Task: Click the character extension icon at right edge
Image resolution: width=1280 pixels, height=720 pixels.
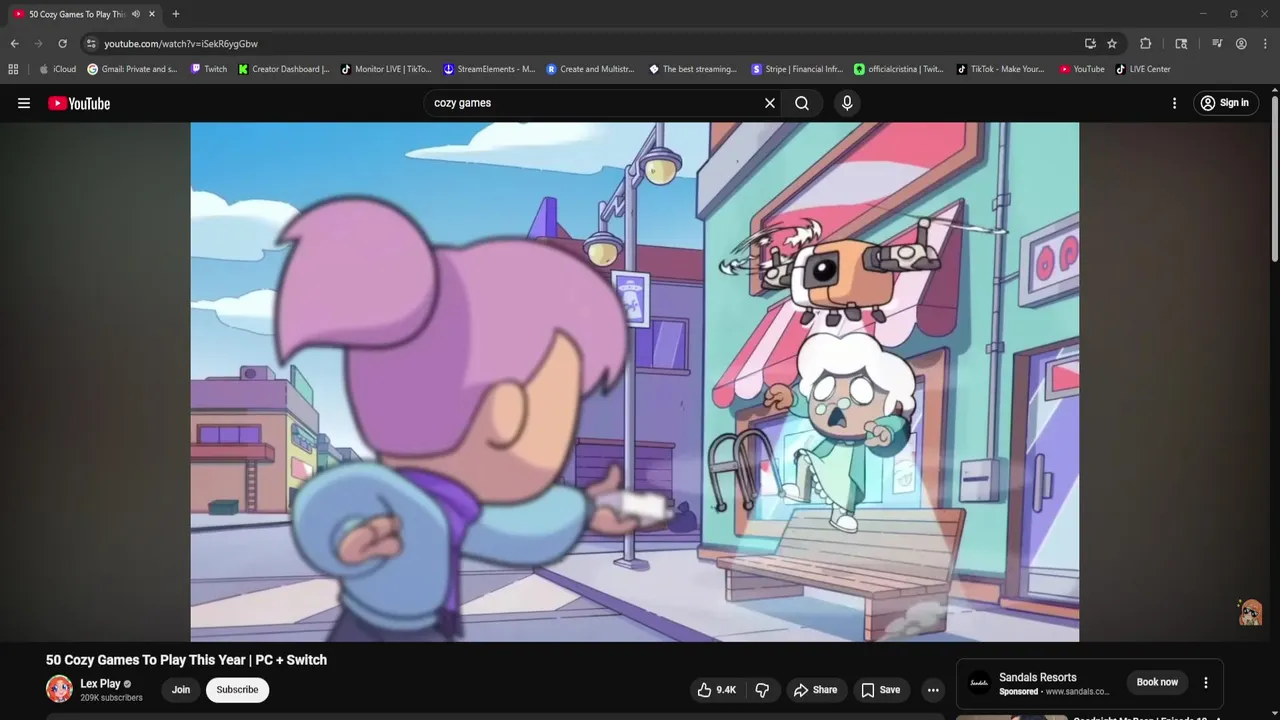Action: coord(1250,612)
